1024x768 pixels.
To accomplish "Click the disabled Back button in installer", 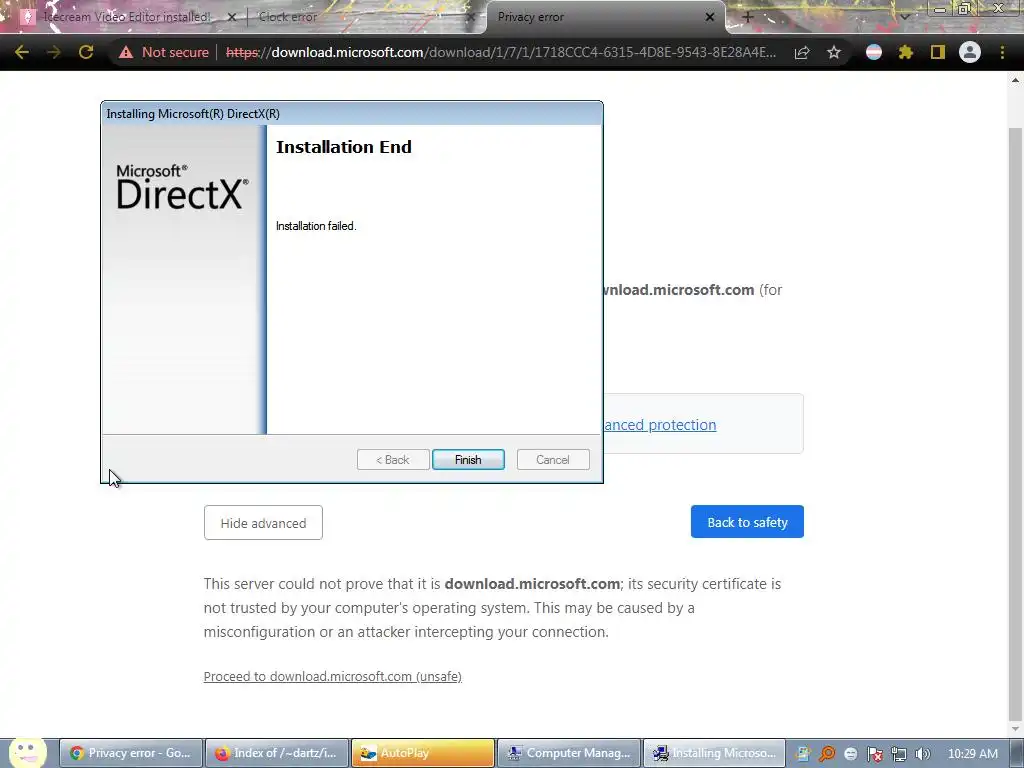I will (393, 460).
